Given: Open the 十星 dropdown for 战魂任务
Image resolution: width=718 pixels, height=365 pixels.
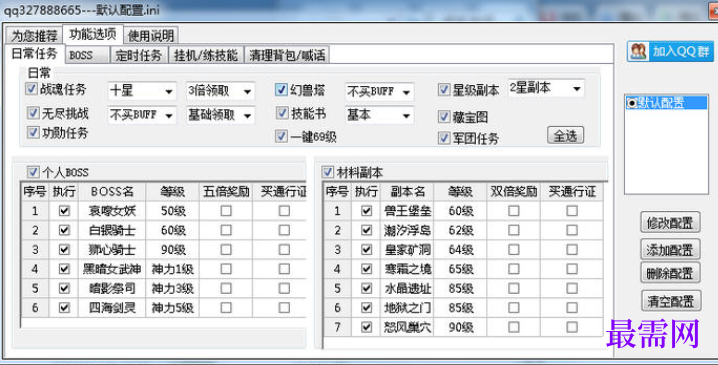Looking at the screenshot, I should pos(141,91).
